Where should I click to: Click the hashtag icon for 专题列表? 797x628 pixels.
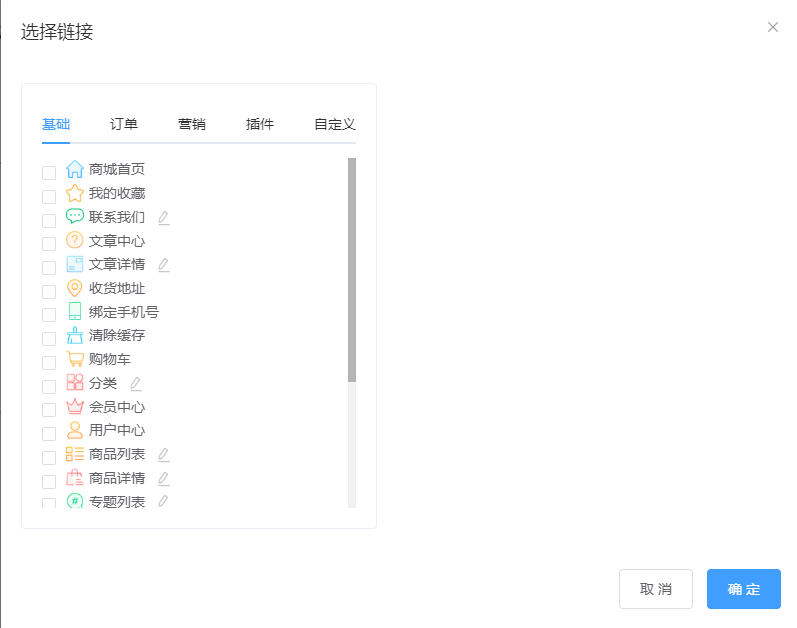75,500
